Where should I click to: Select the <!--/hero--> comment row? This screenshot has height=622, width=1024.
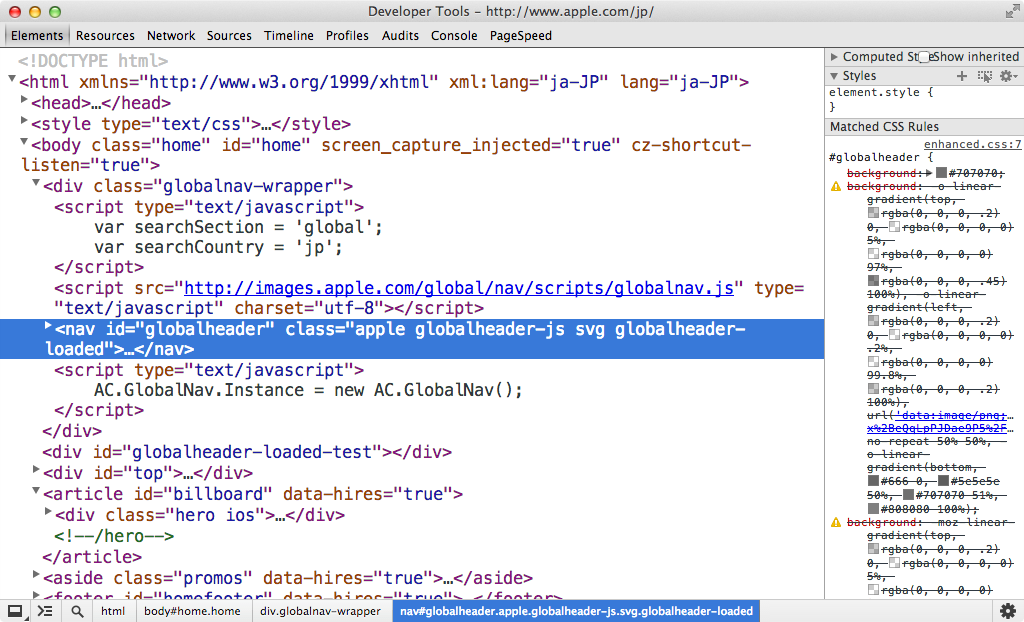click(x=114, y=536)
